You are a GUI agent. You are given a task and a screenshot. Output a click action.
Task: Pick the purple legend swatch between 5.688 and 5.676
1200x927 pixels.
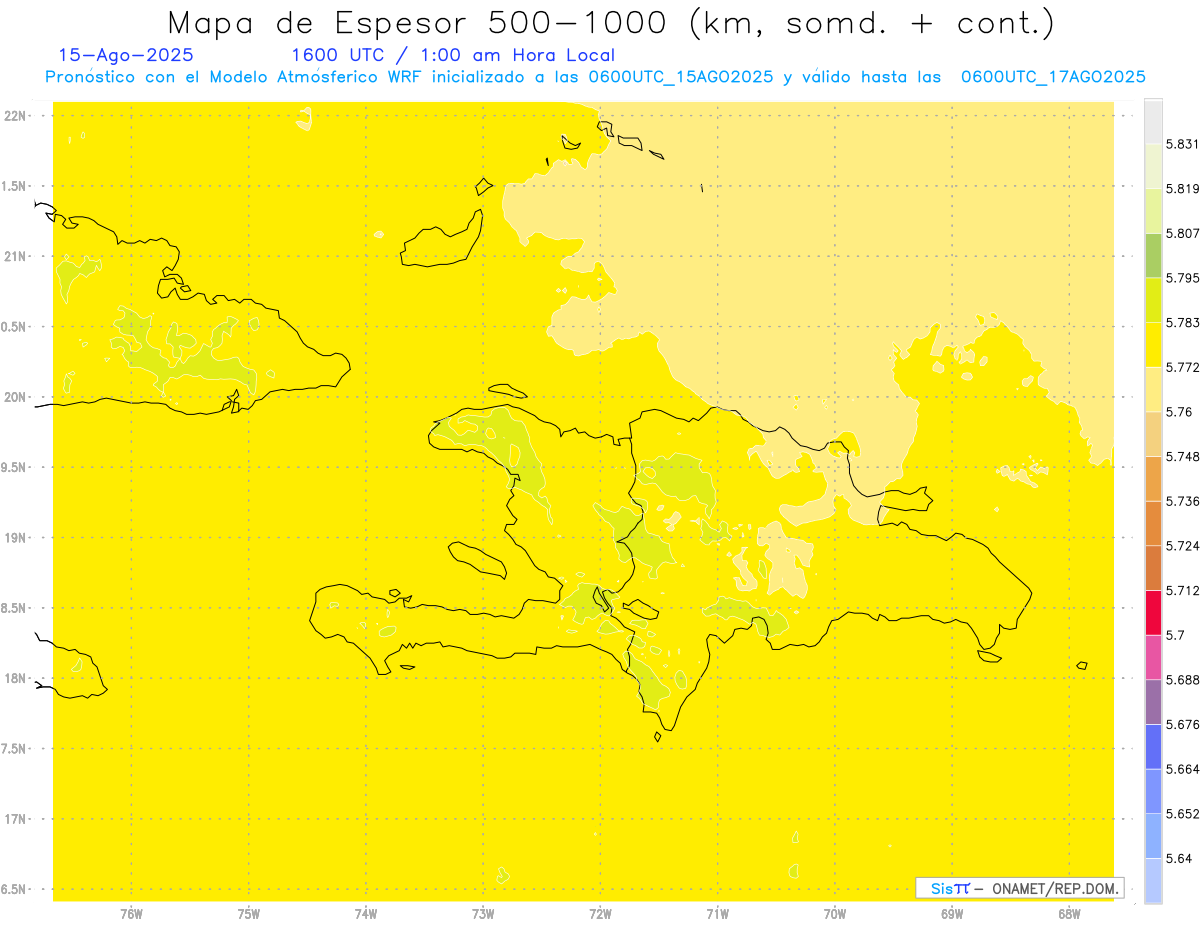1153,702
